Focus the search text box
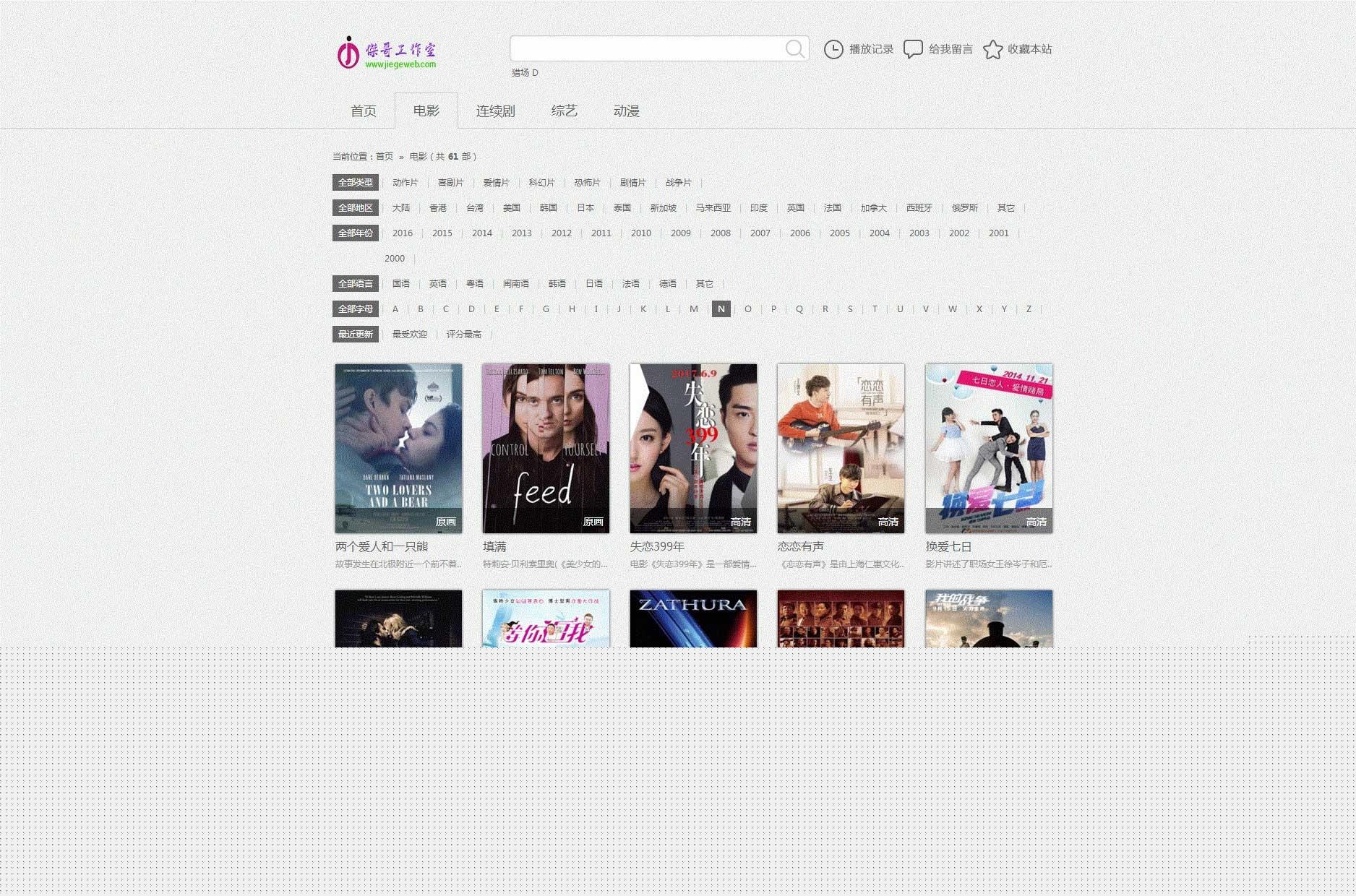This screenshot has height=896, width=1356. (x=647, y=49)
